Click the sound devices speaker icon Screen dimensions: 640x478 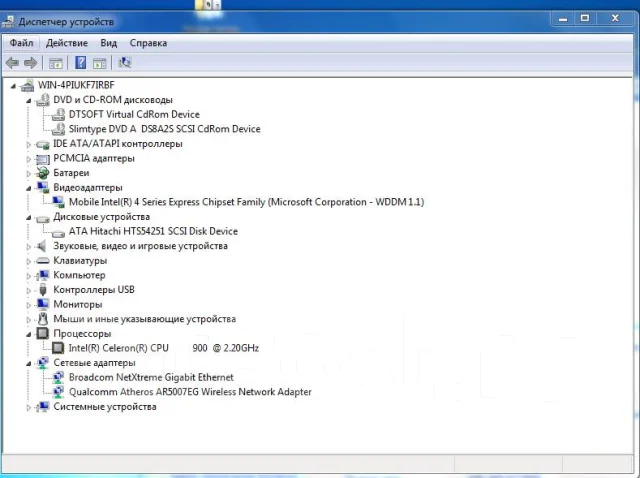[42, 246]
